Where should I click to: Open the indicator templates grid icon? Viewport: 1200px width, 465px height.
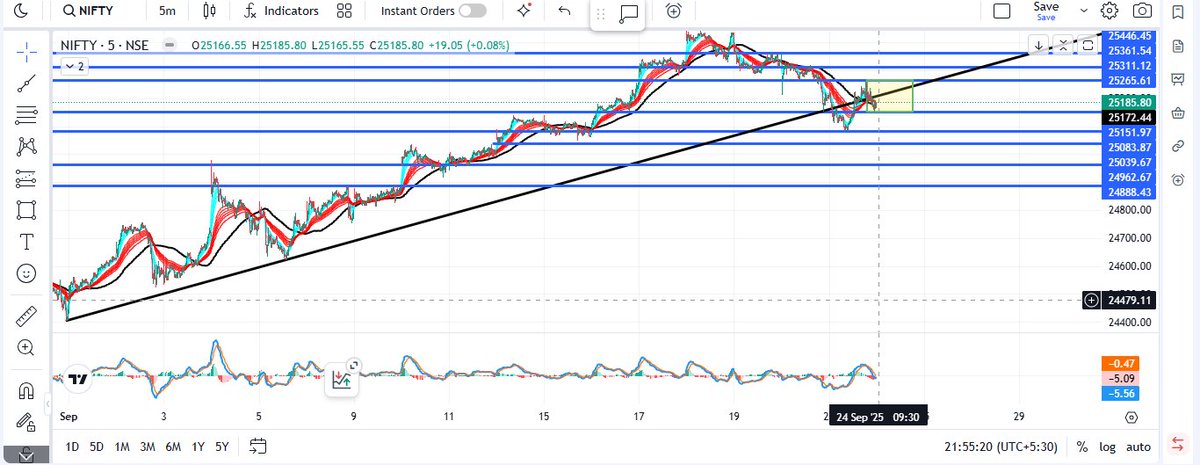click(x=345, y=11)
